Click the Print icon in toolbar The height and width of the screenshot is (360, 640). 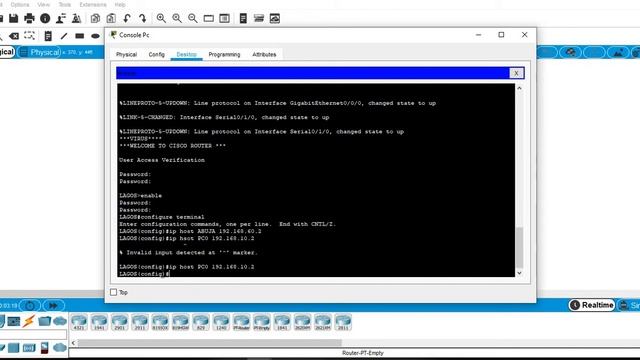(29, 18)
